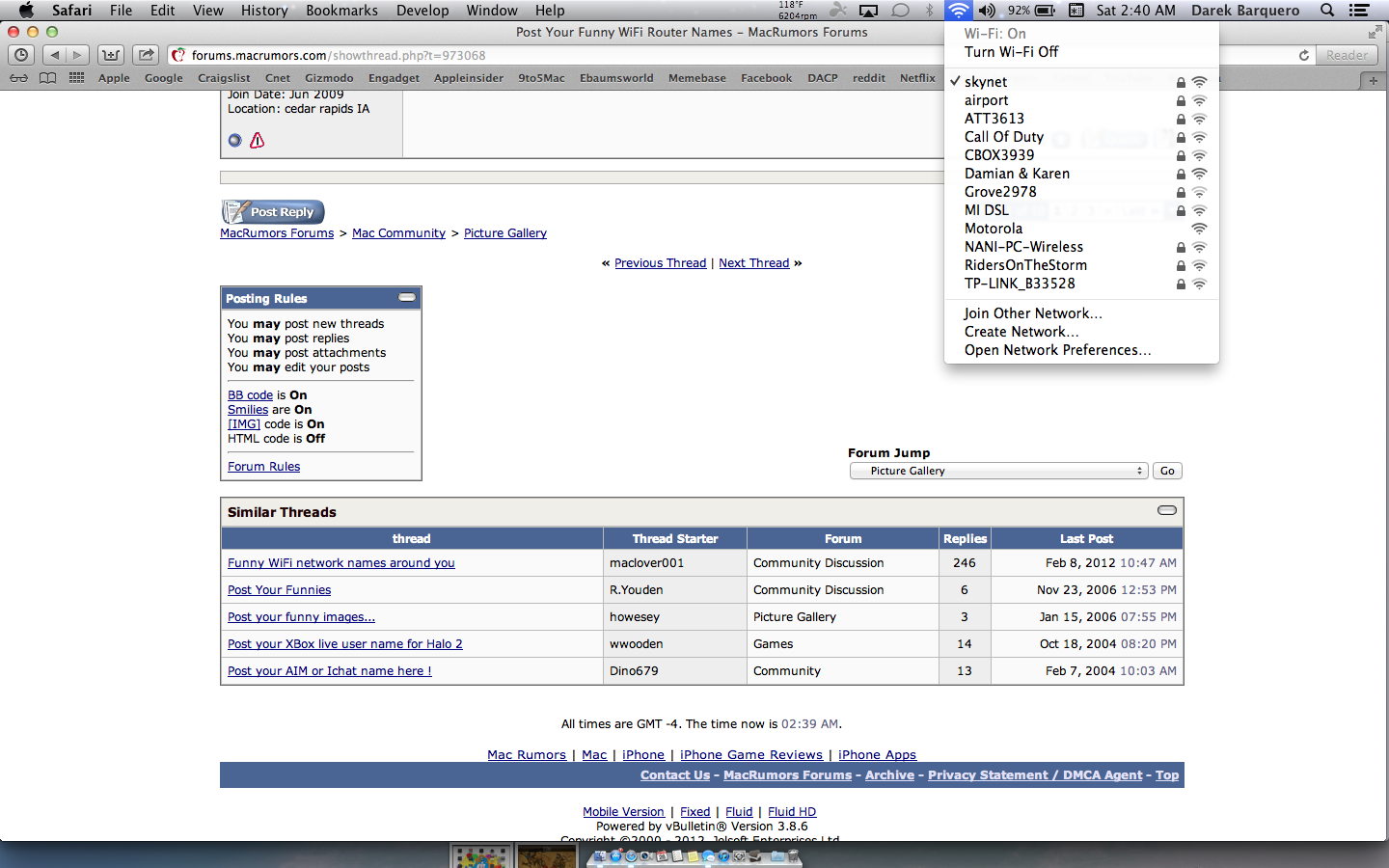Image resolution: width=1389 pixels, height=868 pixels.
Task: Click thread starter name maclover001
Action: point(646,562)
